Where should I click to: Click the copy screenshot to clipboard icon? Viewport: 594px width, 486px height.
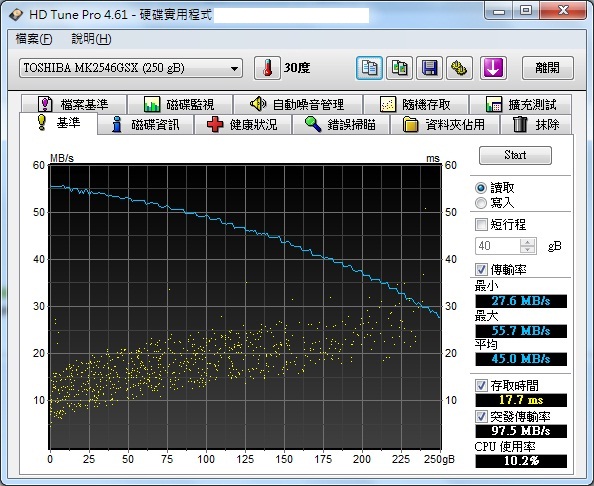[x=399, y=68]
